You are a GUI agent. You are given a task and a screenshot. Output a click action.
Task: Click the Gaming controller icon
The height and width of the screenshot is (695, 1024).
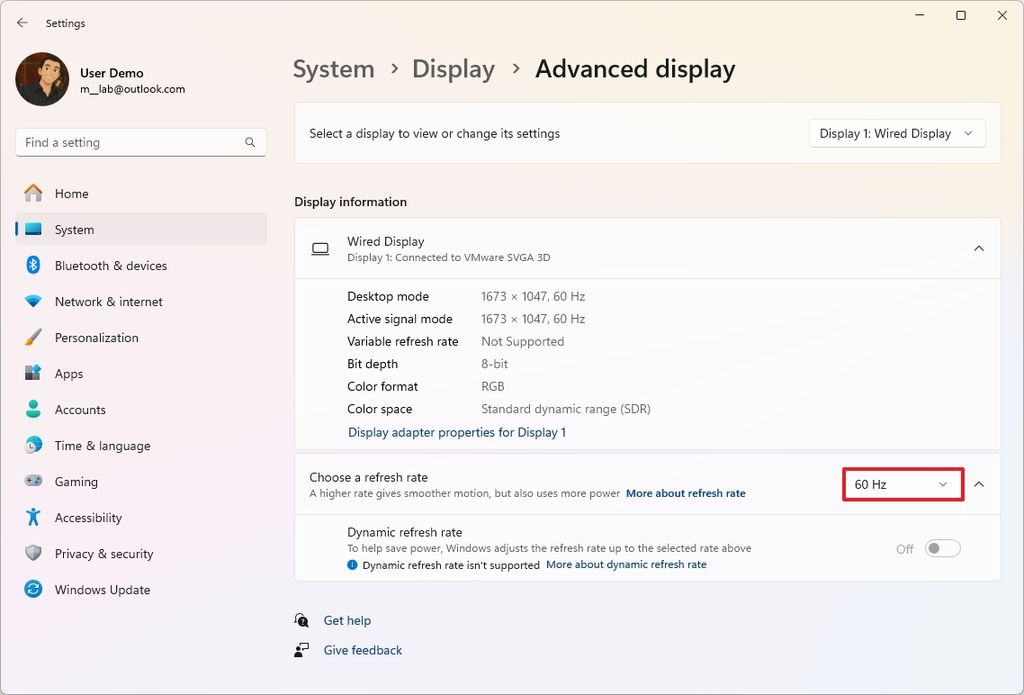pos(33,481)
